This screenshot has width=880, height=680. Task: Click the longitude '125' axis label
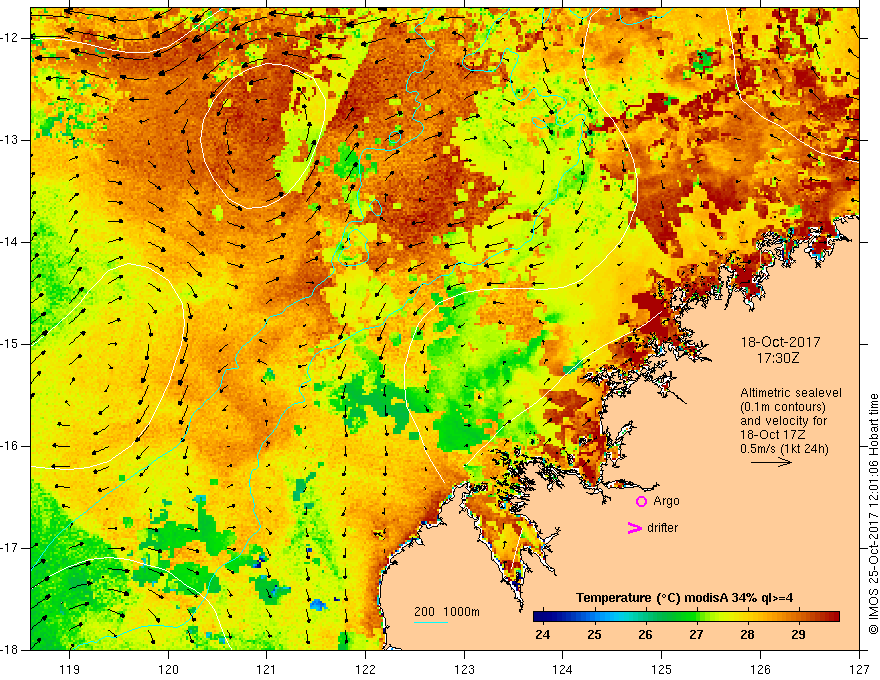(662, 669)
